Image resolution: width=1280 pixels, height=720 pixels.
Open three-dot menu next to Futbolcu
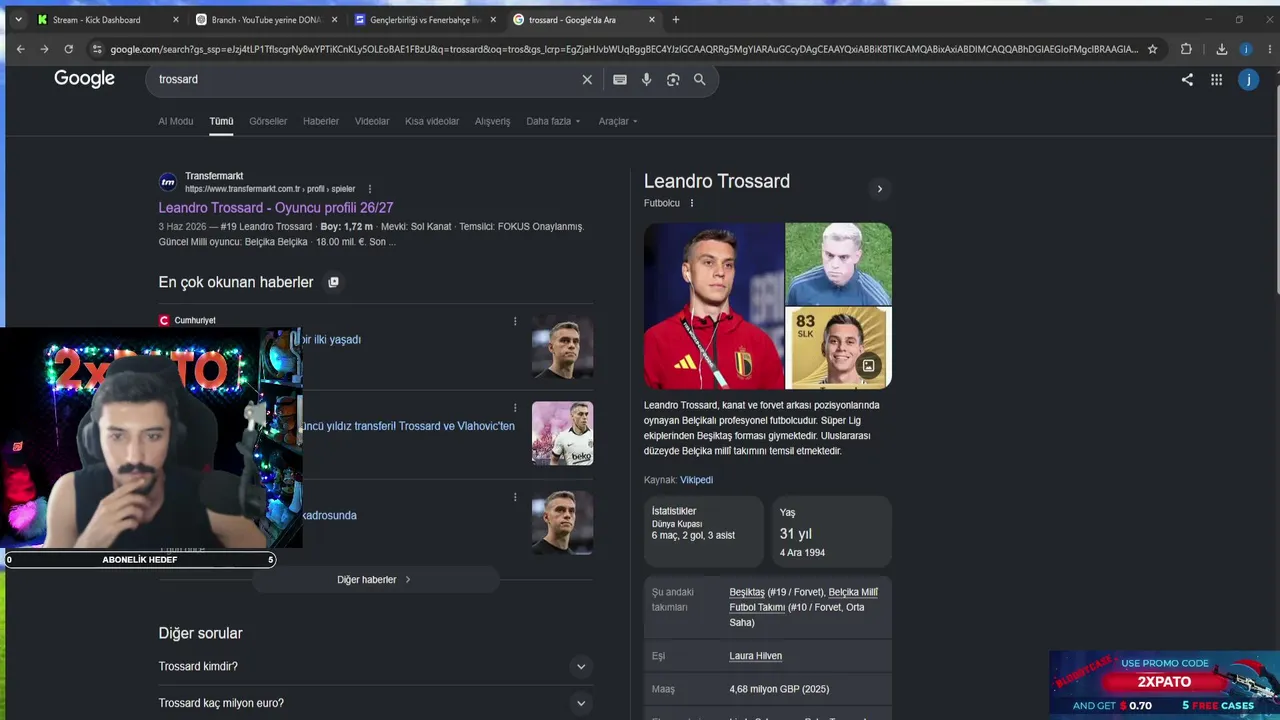(x=691, y=203)
